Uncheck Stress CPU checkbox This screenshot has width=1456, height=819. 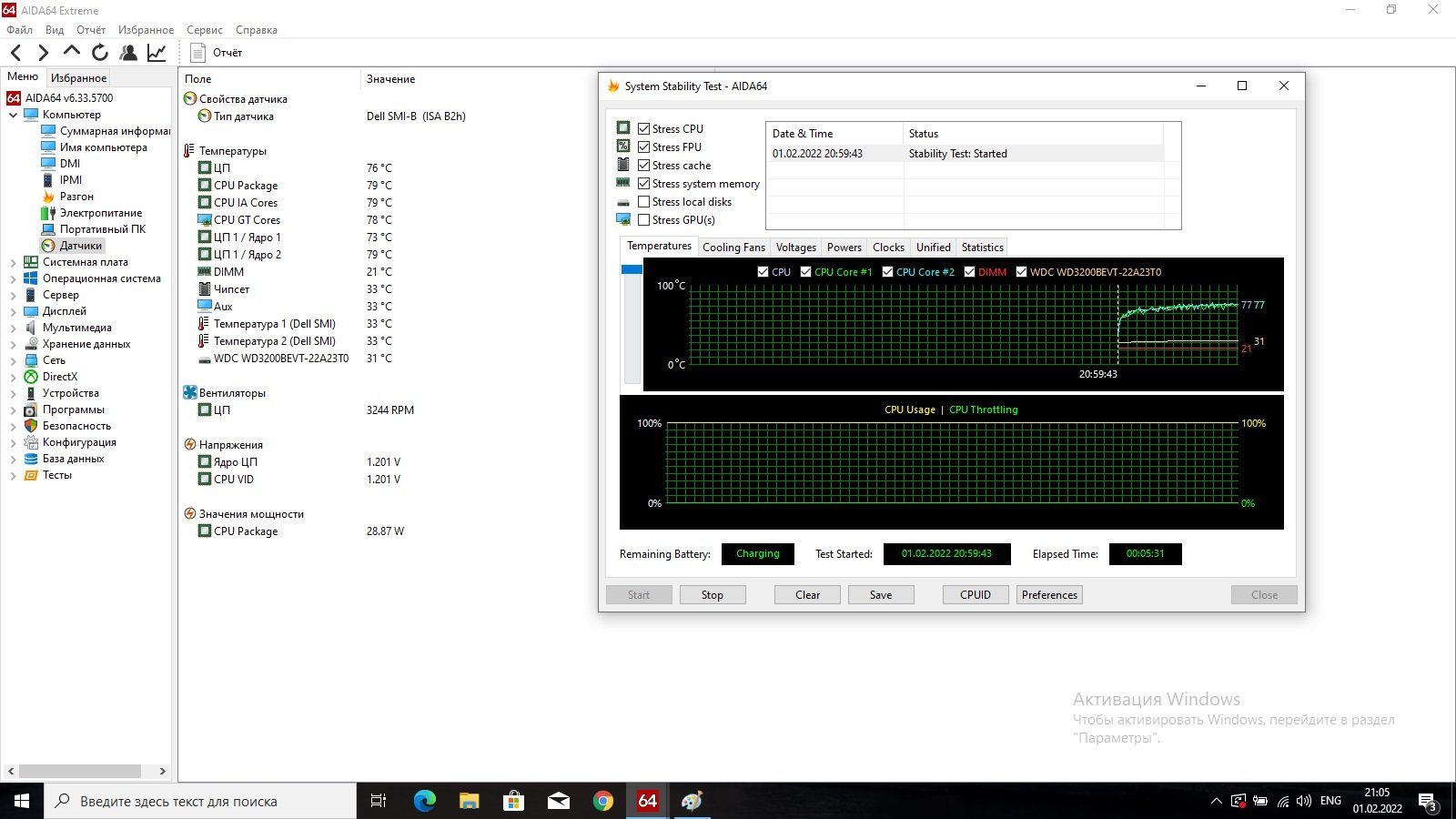[x=644, y=129]
